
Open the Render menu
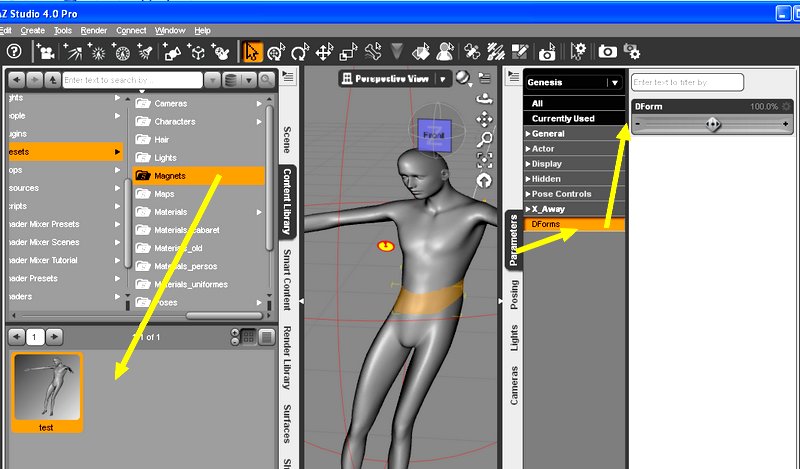click(94, 31)
